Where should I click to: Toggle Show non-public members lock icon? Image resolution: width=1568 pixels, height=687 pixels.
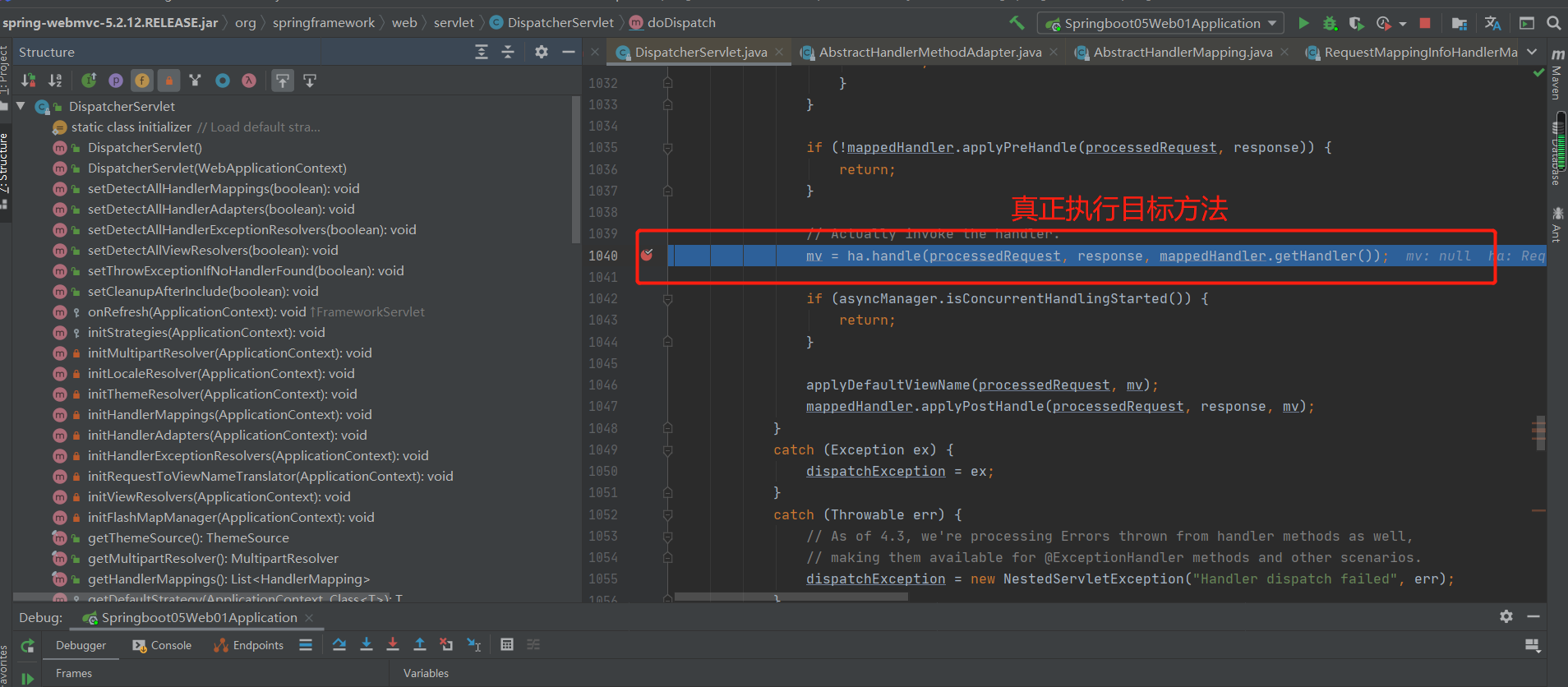[168, 81]
